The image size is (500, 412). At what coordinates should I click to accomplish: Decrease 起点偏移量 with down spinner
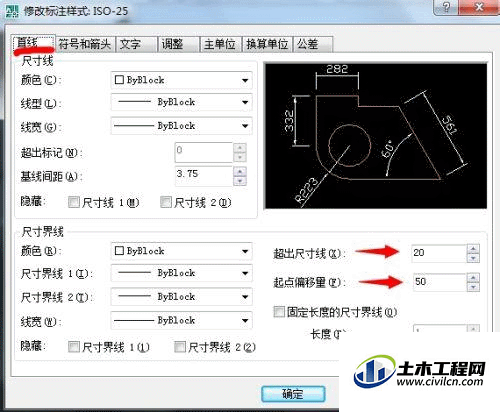coord(473,287)
